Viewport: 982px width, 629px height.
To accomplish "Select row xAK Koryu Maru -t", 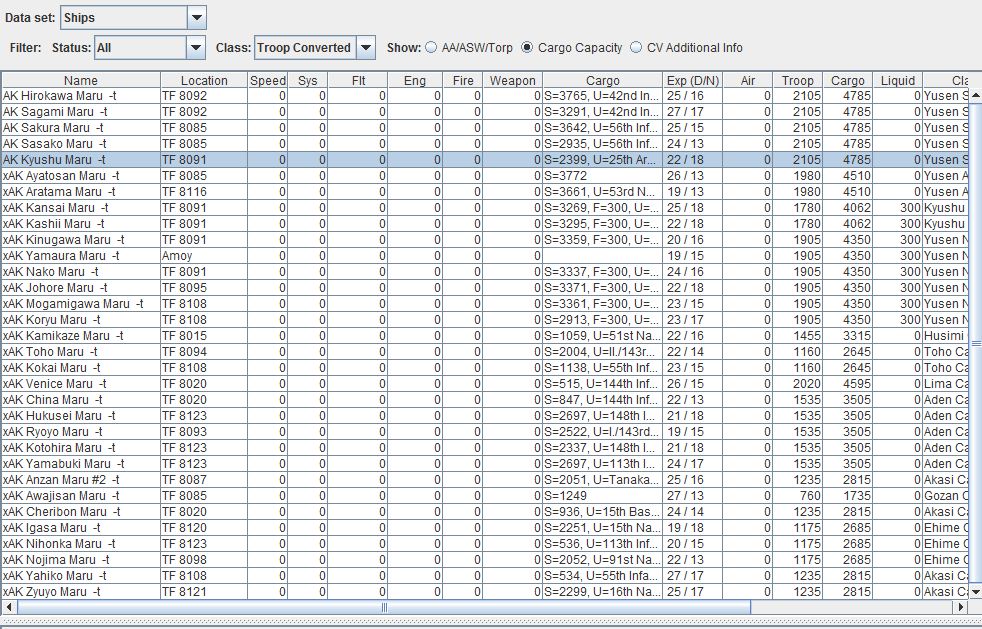I will coord(485,320).
